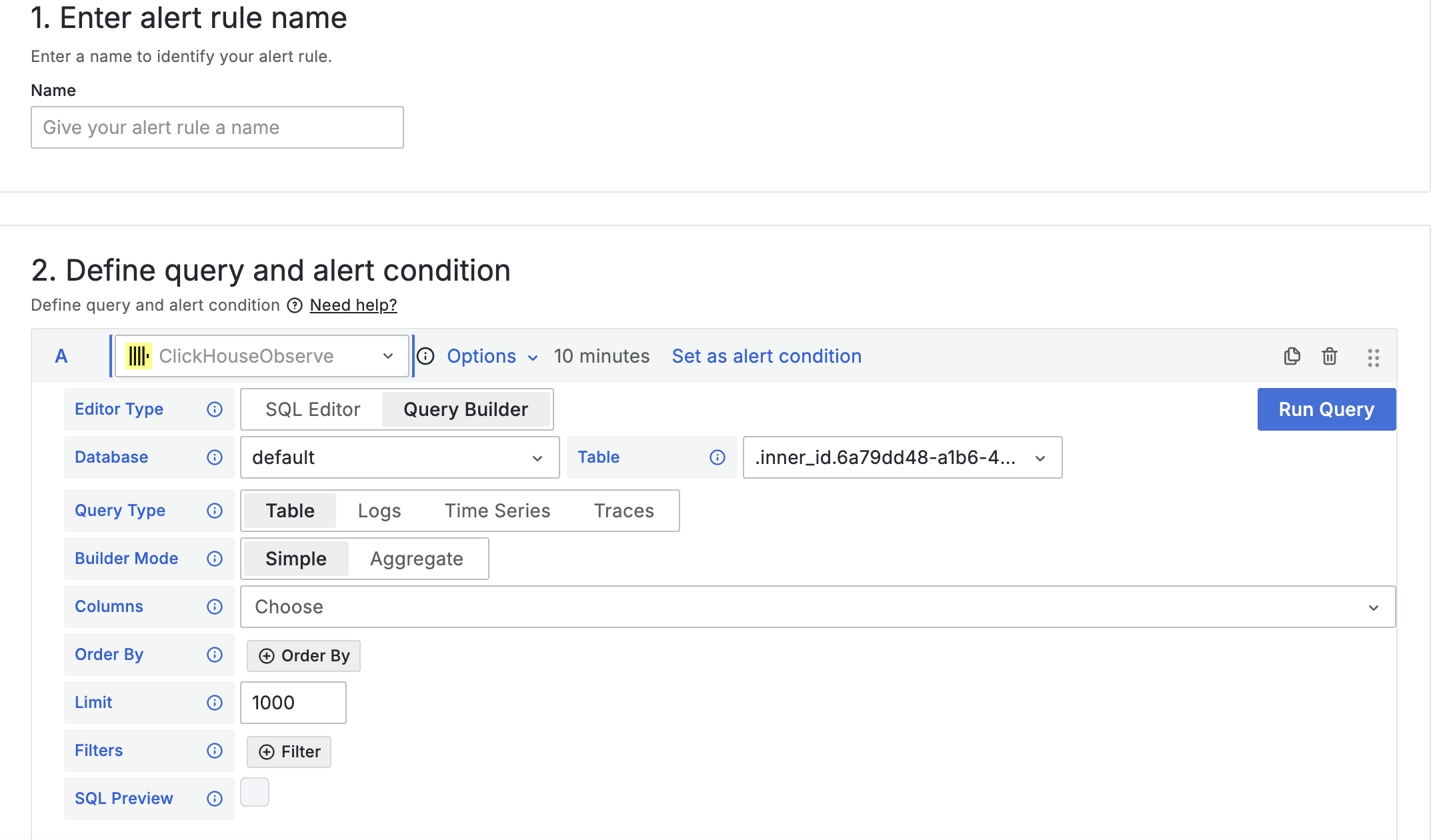Expand the default database dropdown
This screenshot has height=840, width=1447.
point(399,457)
